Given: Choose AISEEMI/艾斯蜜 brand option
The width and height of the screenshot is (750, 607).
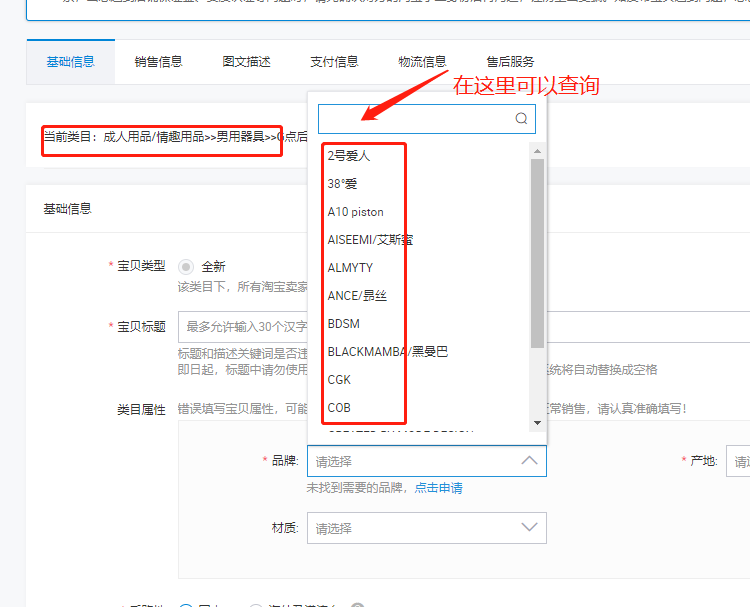Looking at the screenshot, I should pos(370,240).
